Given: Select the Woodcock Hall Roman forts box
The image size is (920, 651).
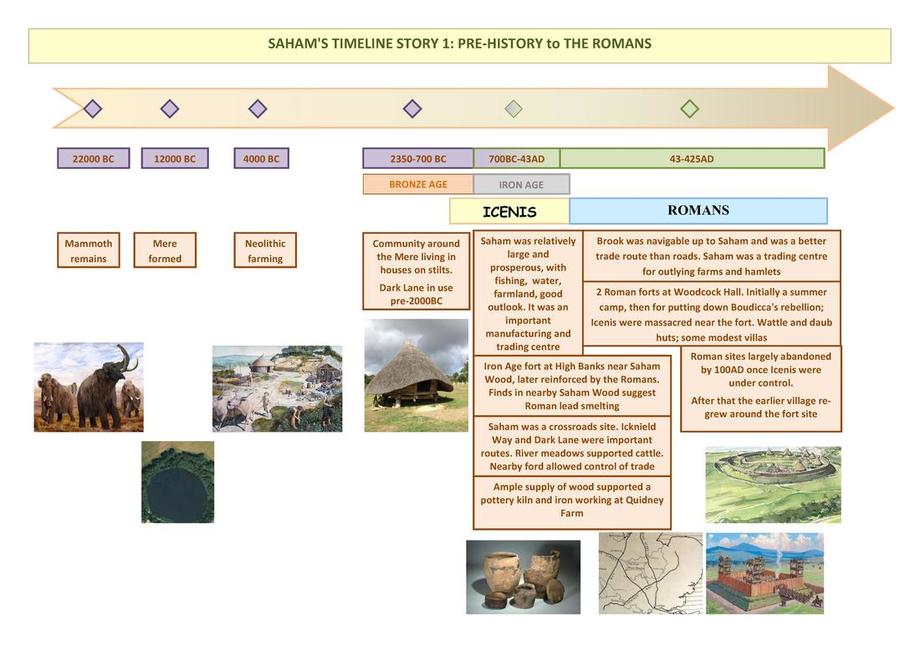Looking at the screenshot, I should pyautogui.click(x=712, y=314).
